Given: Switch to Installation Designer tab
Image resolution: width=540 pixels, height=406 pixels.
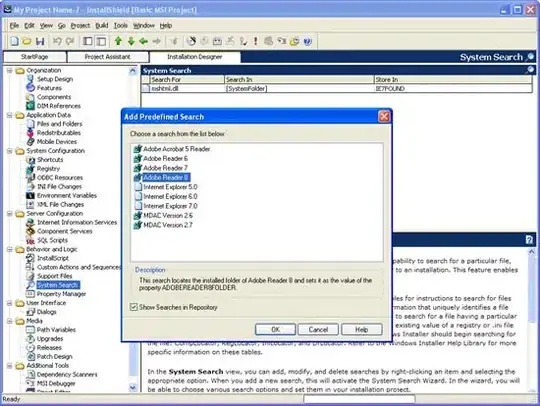Looking at the screenshot, I should click(195, 57).
